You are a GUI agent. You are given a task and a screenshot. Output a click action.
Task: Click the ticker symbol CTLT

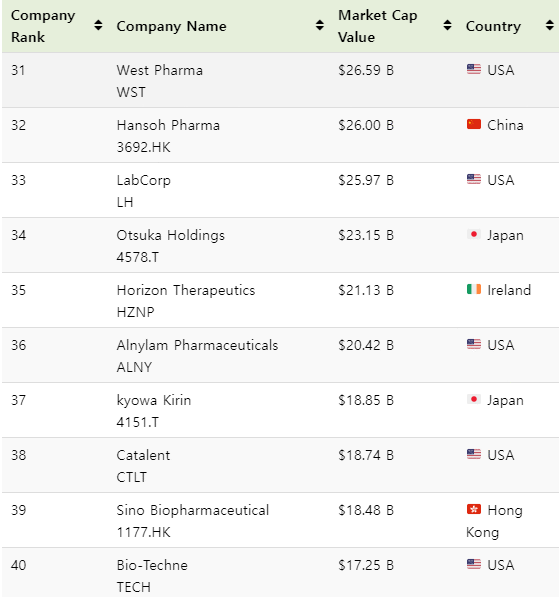pyautogui.click(x=131, y=477)
